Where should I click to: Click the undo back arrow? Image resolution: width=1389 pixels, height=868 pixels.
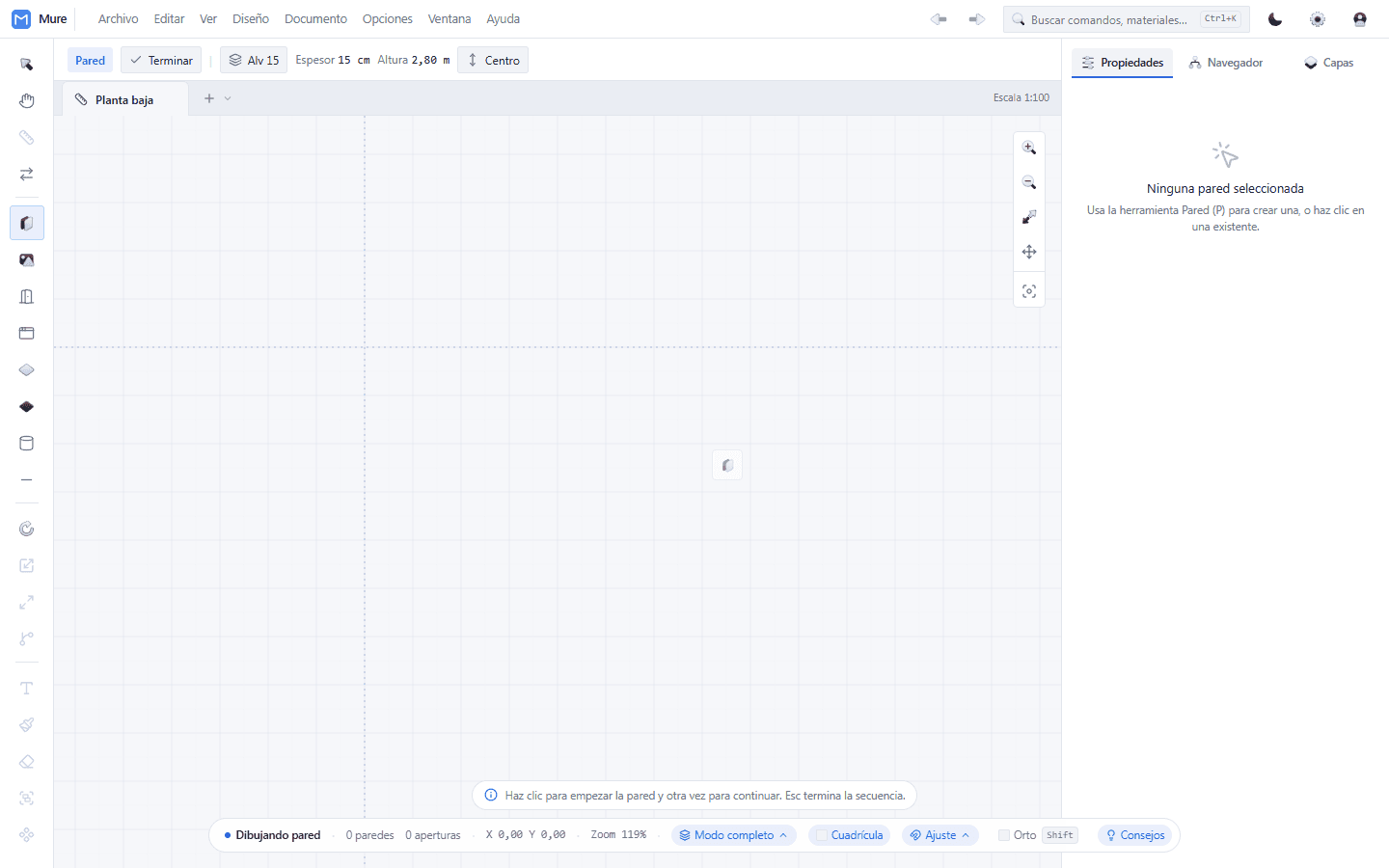939,19
